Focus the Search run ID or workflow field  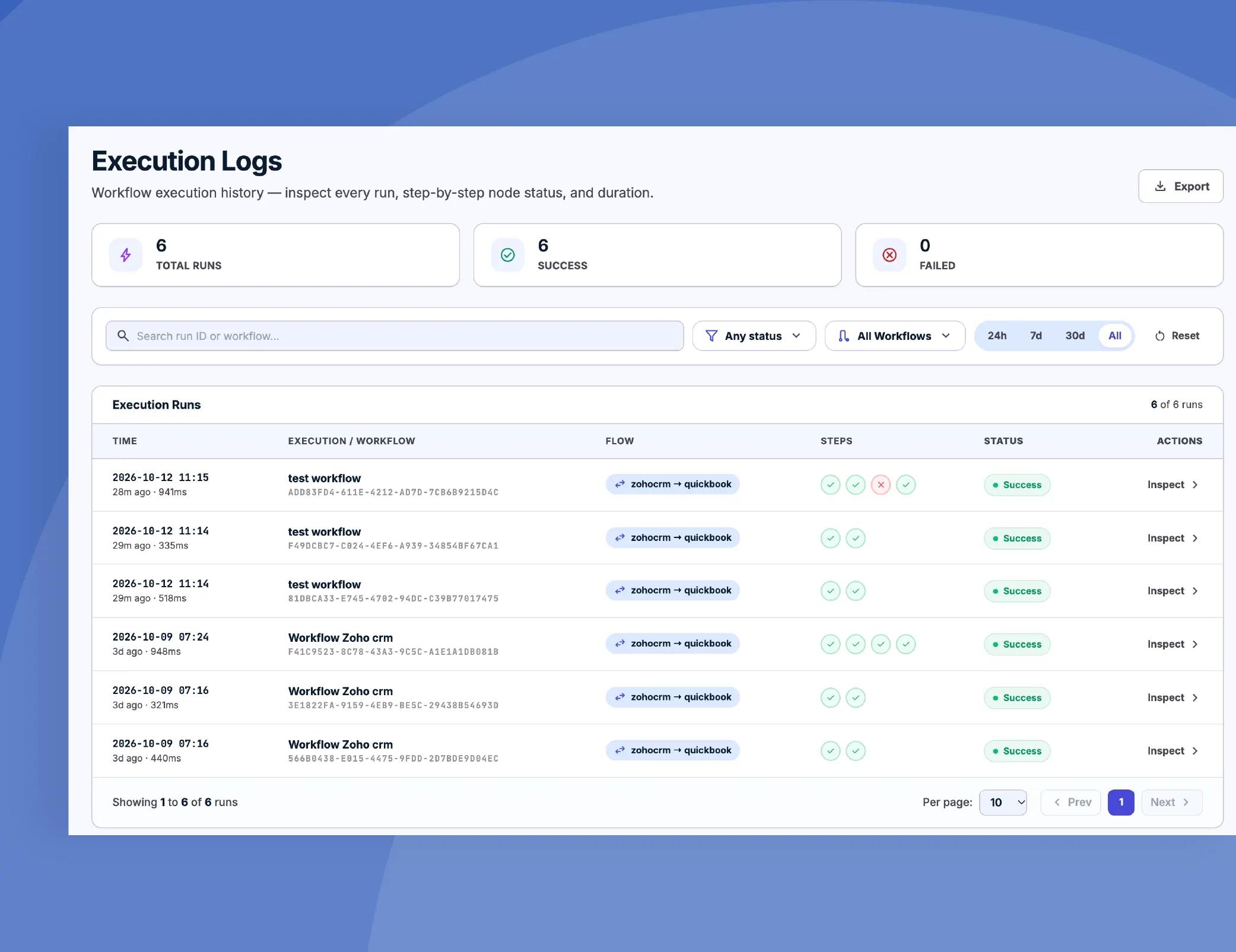[x=395, y=336]
